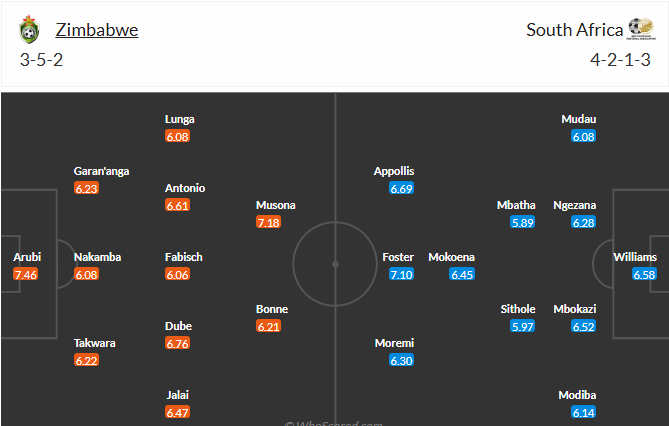The height and width of the screenshot is (426, 669).
Task: Select Arubi's 7.46 rating badge
Action: tap(25, 274)
